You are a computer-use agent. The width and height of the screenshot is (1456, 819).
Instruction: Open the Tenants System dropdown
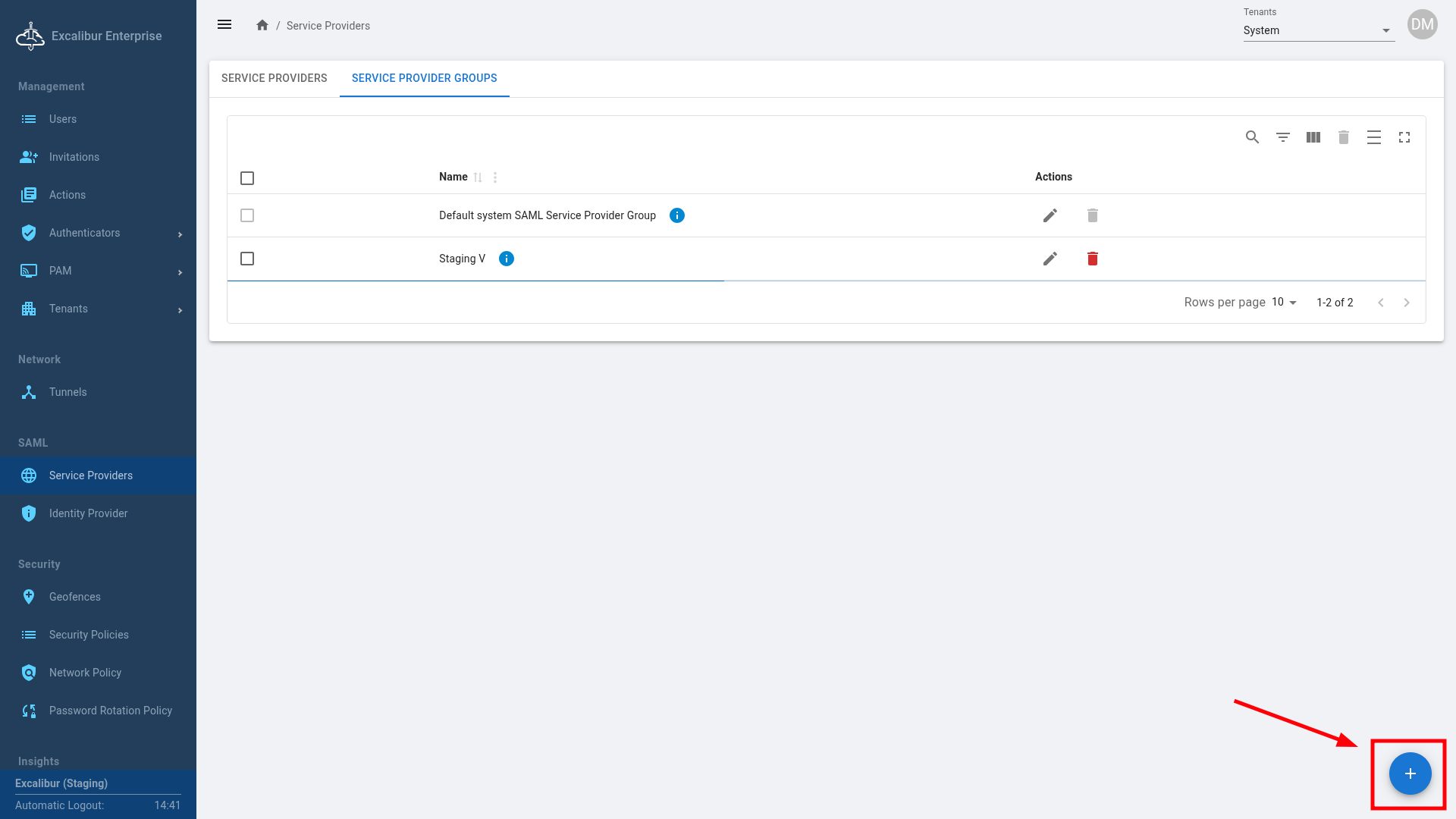(x=1318, y=30)
